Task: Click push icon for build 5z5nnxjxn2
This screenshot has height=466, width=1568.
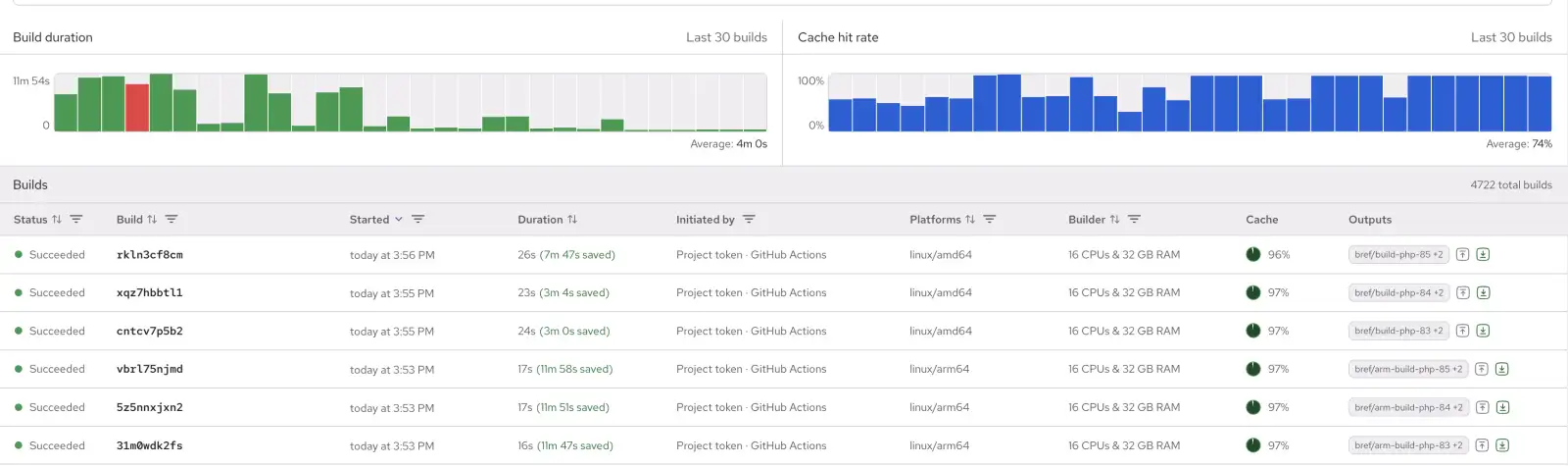Action: pos(1482,407)
